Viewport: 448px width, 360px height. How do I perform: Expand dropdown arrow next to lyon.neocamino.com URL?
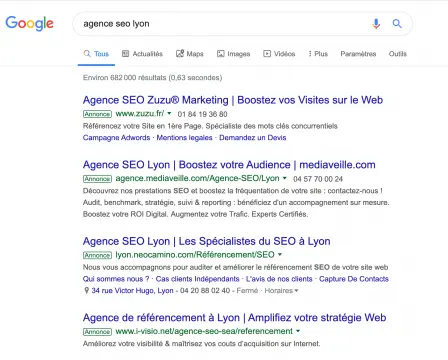pos(280,255)
